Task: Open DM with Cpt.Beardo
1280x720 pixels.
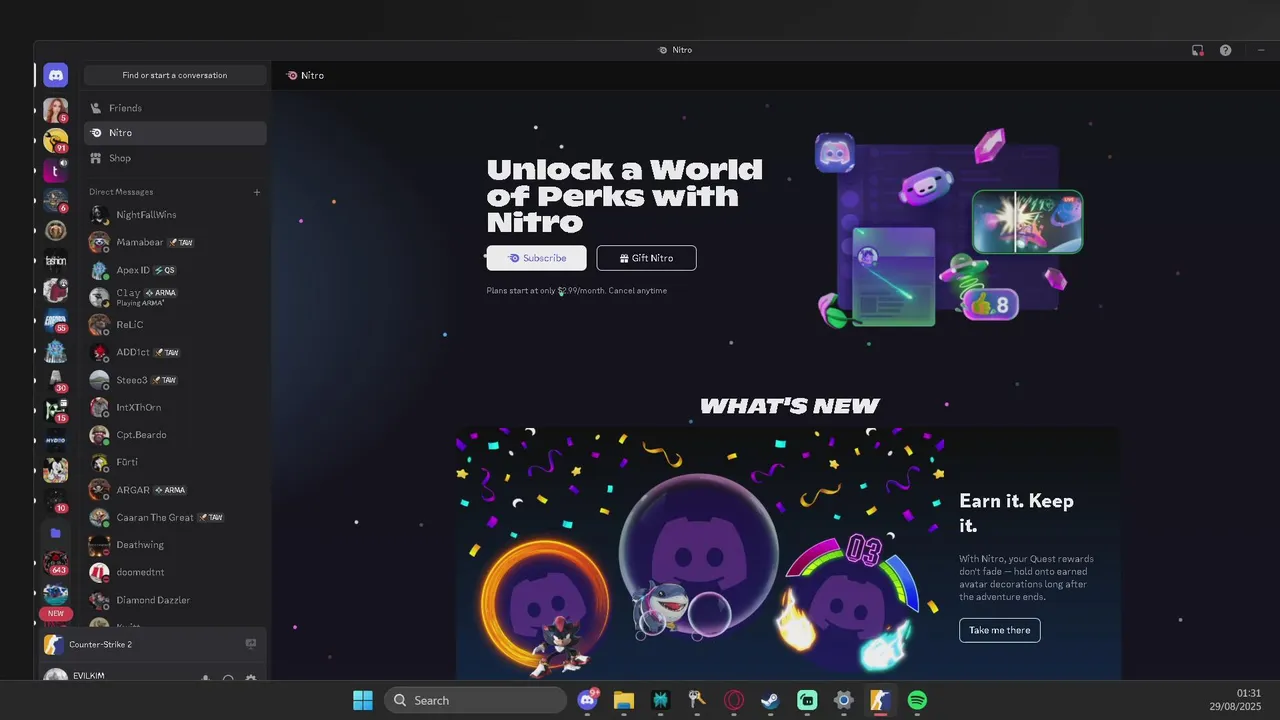Action: [175, 435]
